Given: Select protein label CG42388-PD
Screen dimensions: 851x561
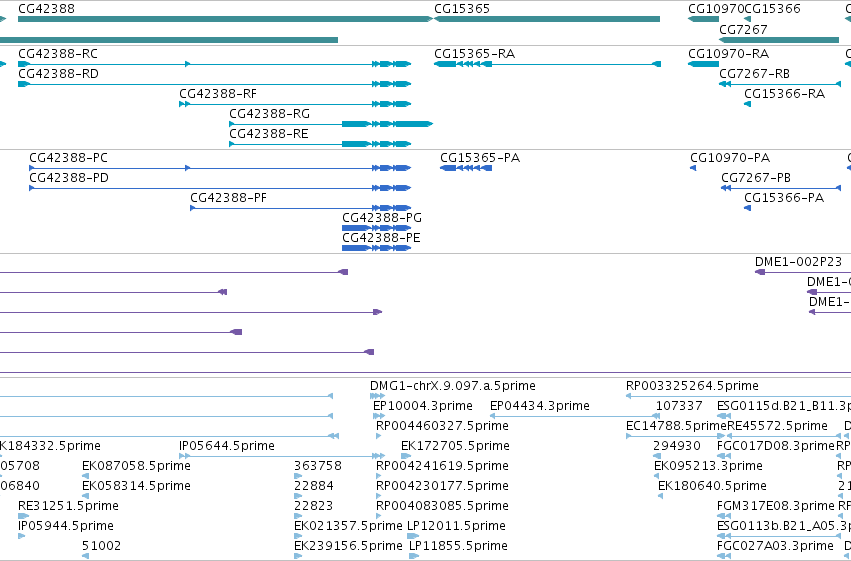Looking at the screenshot, I should pyautogui.click(x=69, y=178).
